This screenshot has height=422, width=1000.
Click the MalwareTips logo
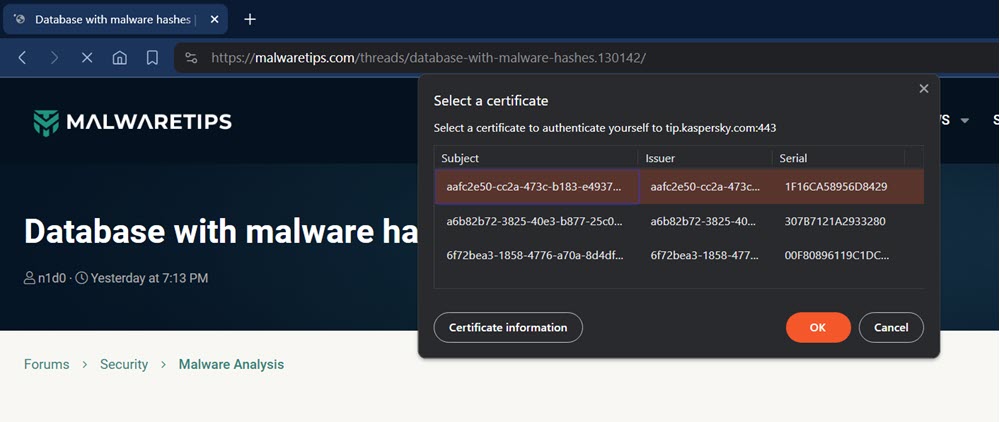coord(133,122)
